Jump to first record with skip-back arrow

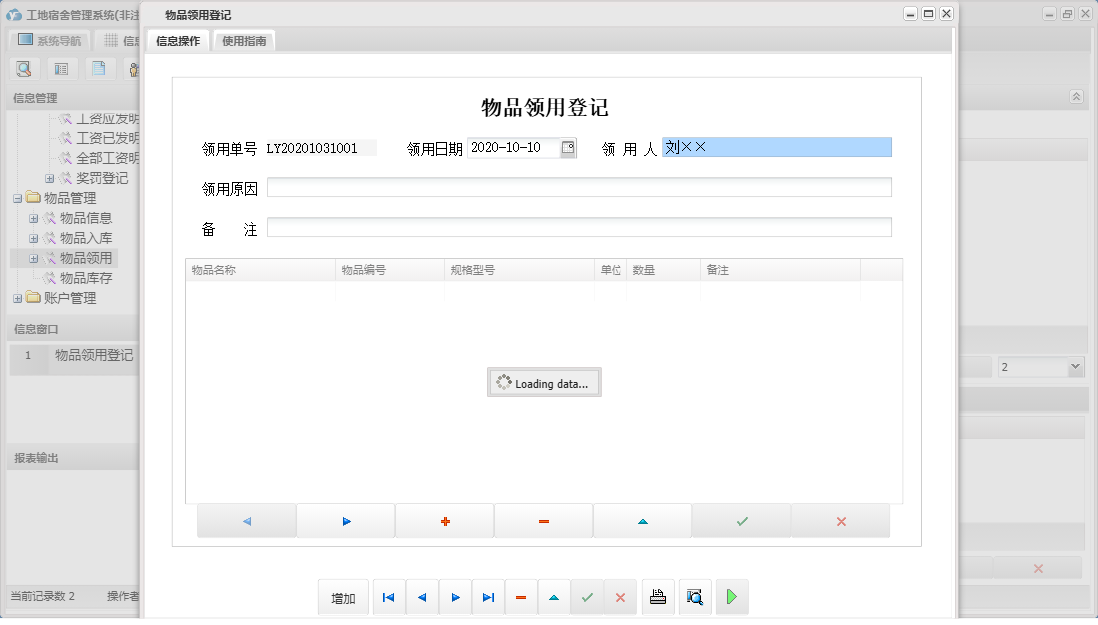(389, 597)
